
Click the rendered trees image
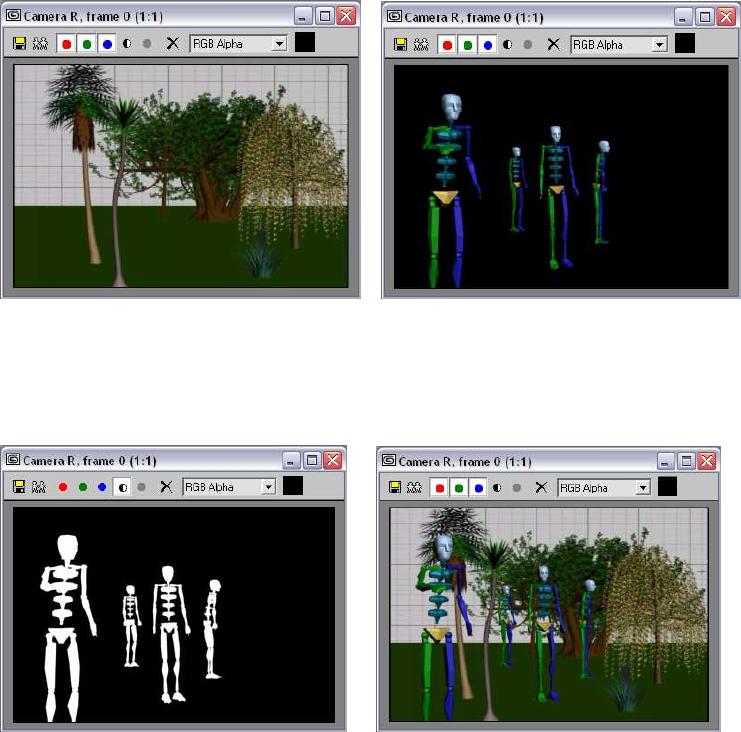[181, 176]
